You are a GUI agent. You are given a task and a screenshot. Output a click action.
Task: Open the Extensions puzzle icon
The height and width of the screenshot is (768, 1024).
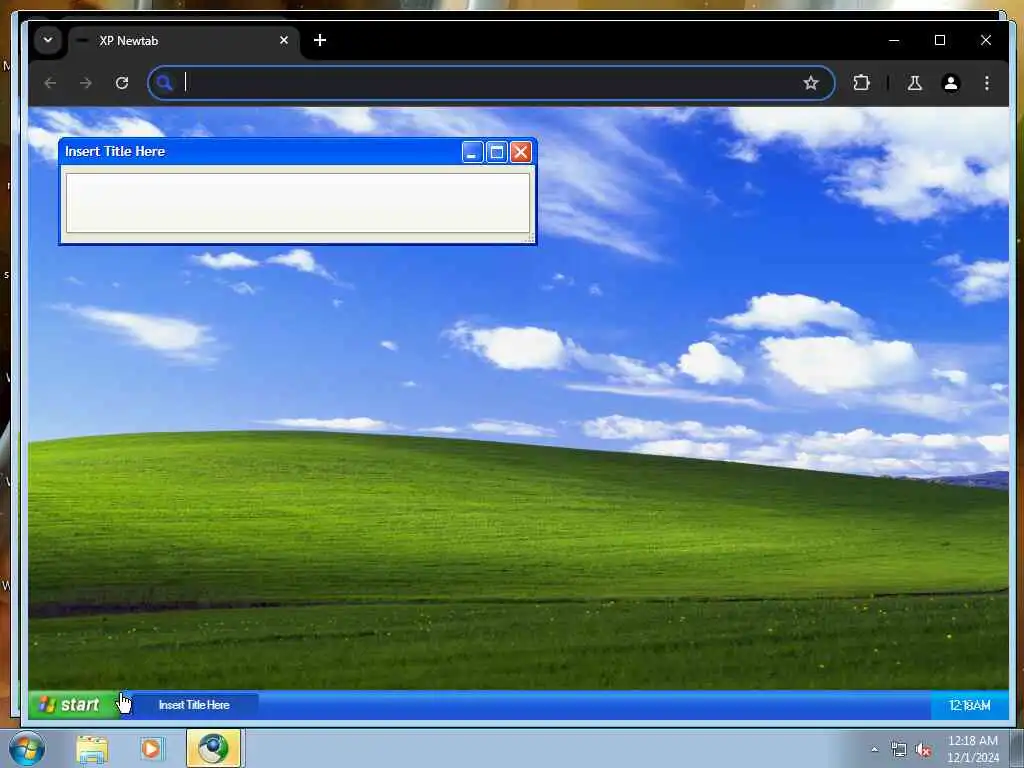pos(861,83)
